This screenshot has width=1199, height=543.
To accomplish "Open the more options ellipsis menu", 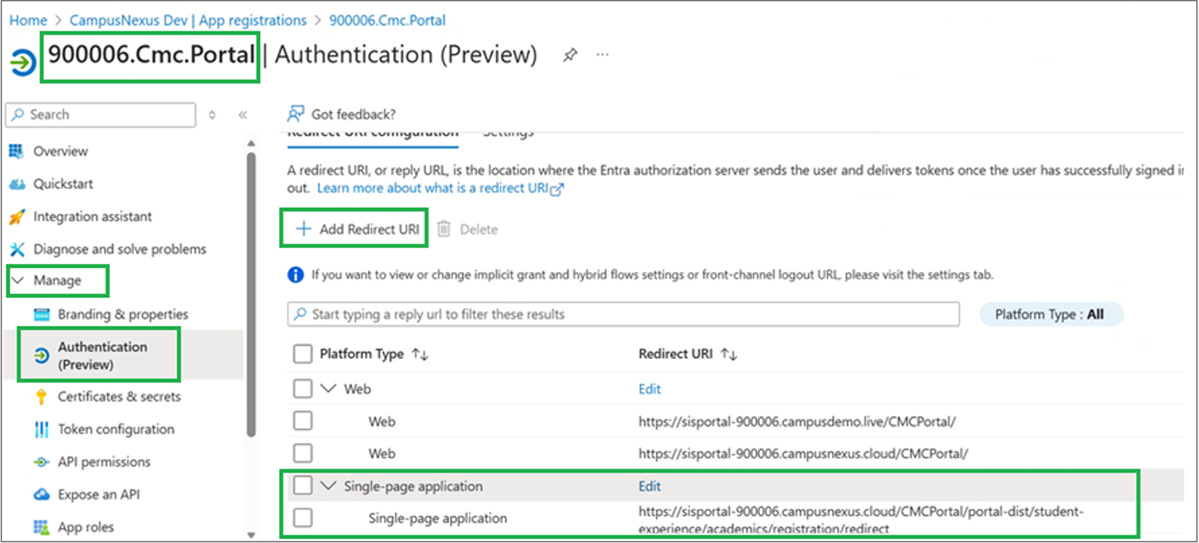I will 603,55.
